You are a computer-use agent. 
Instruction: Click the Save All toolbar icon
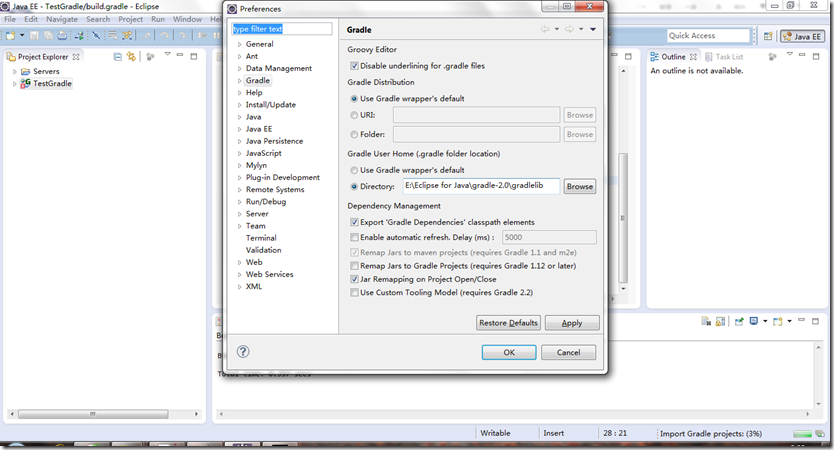tap(48, 35)
